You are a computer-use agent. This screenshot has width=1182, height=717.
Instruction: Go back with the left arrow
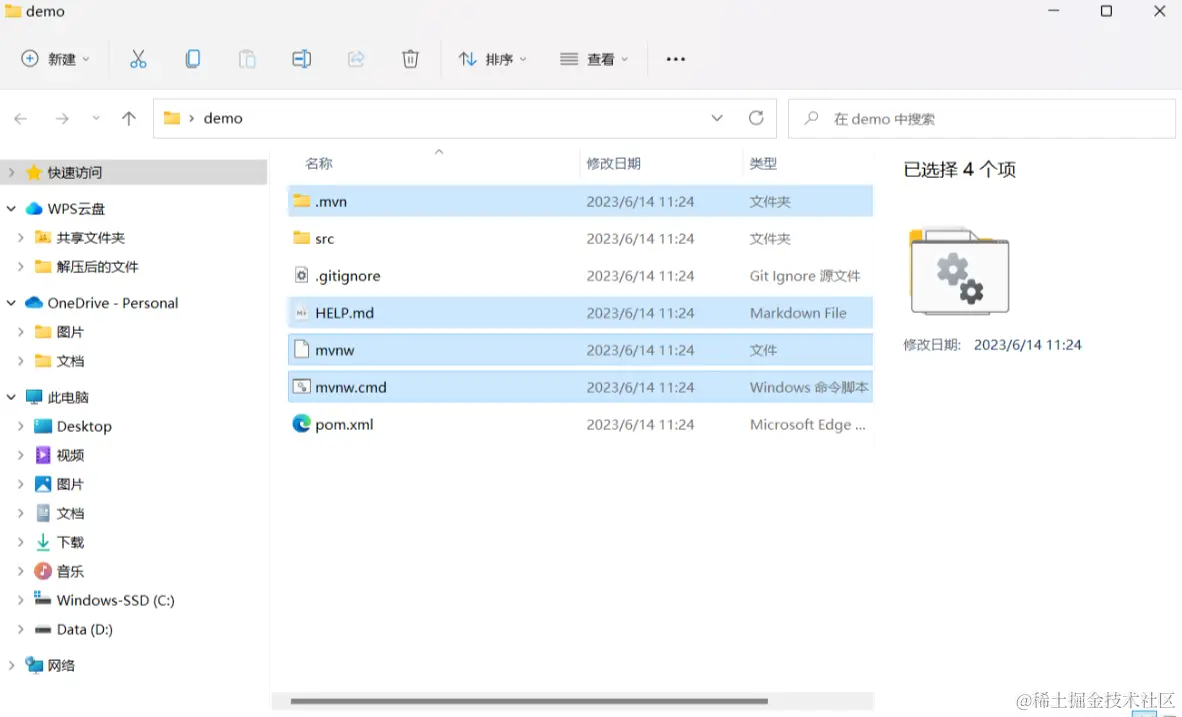[21, 118]
